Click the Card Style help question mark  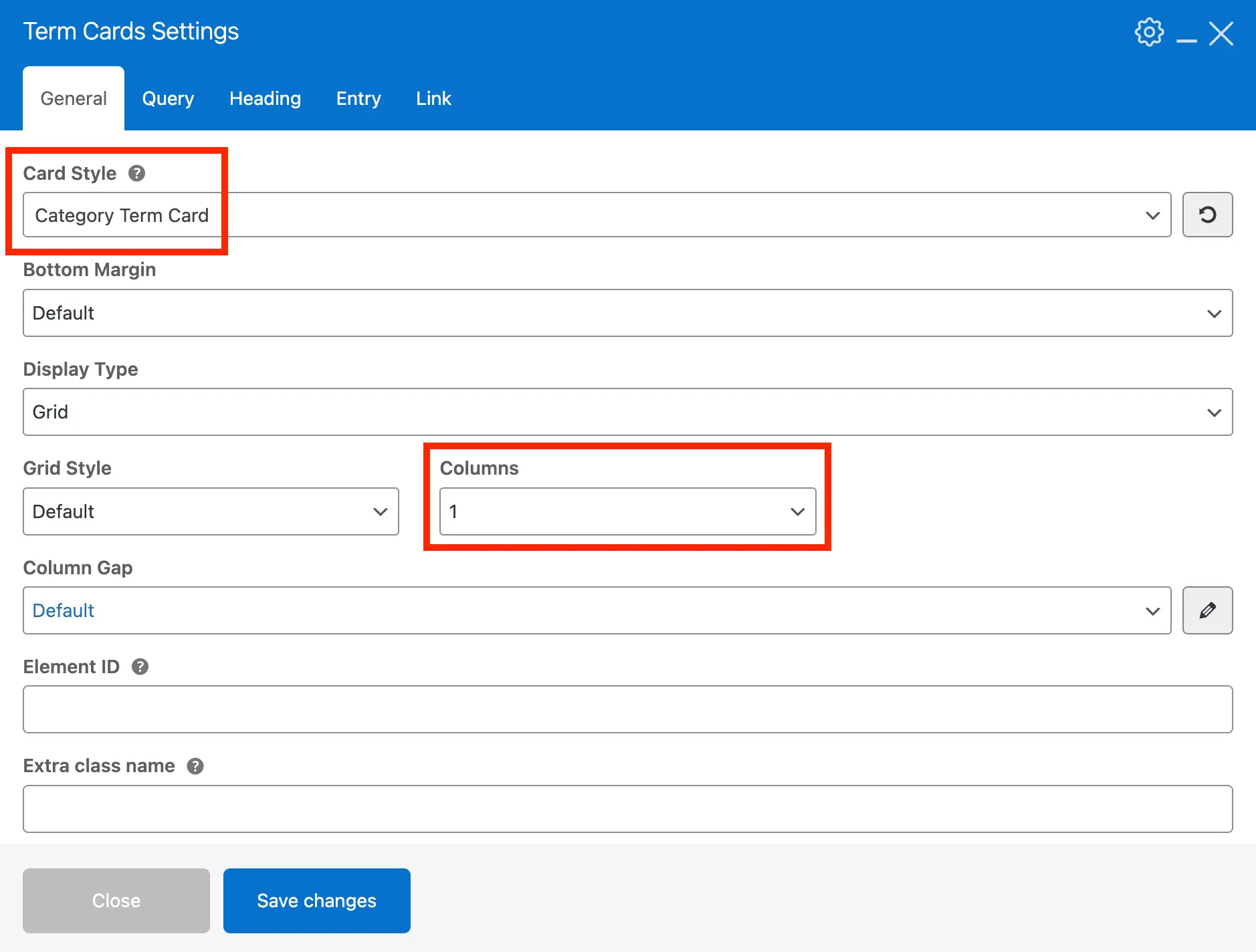(137, 174)
